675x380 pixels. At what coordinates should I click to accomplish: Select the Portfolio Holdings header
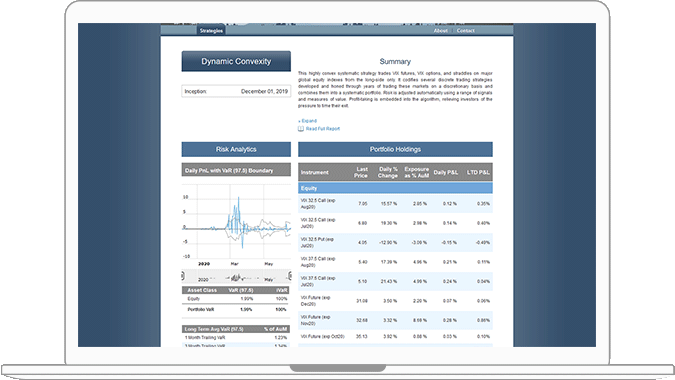pos(395,149)
